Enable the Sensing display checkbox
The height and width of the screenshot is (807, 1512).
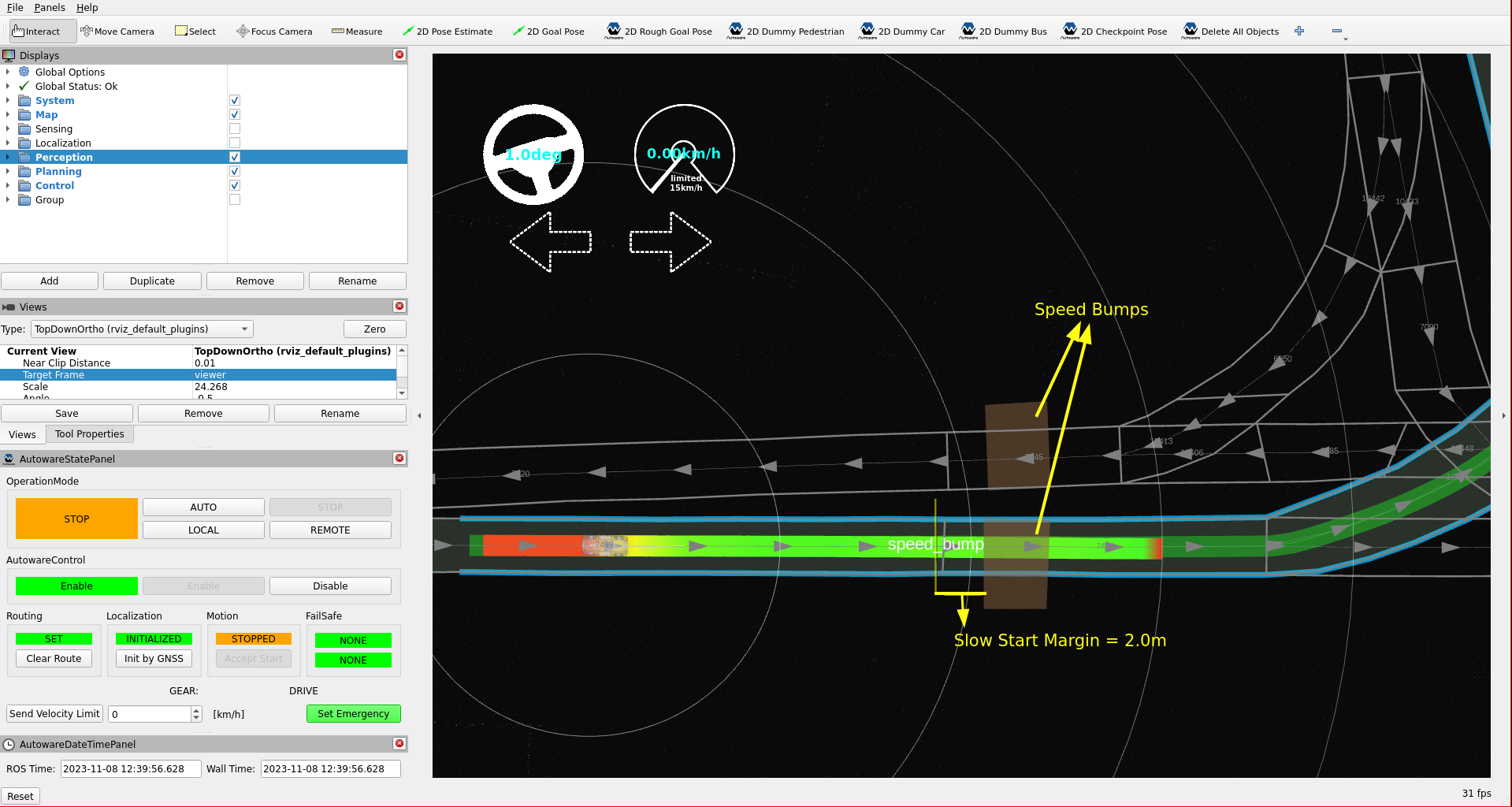(235, 129)
